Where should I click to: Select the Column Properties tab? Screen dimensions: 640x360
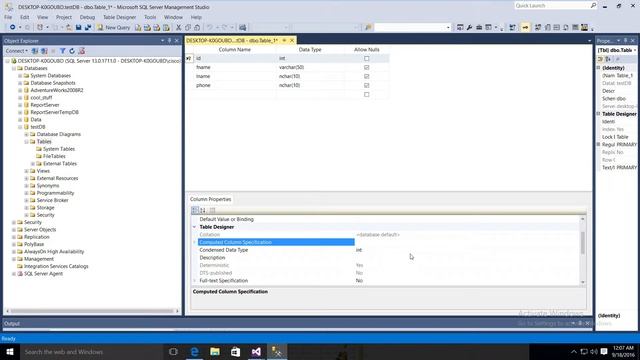211,199
